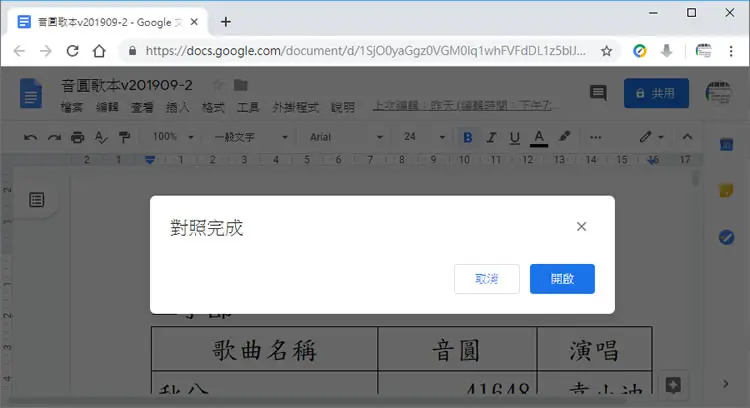Click the text color A swatch
750x408 pixels.
click(539, 138)
